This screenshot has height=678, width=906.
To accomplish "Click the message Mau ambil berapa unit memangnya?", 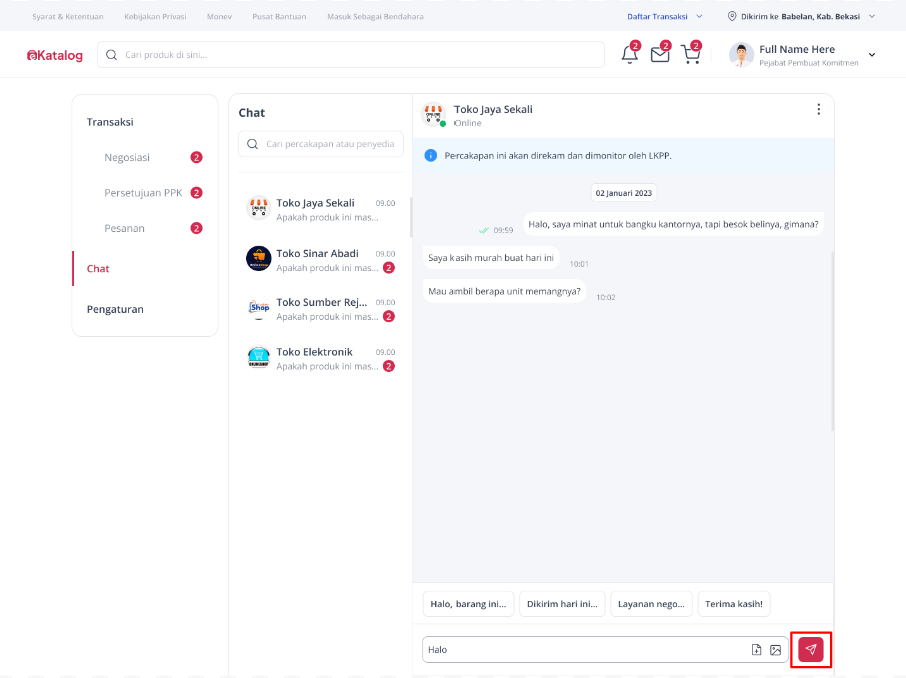I will [504, 291].
